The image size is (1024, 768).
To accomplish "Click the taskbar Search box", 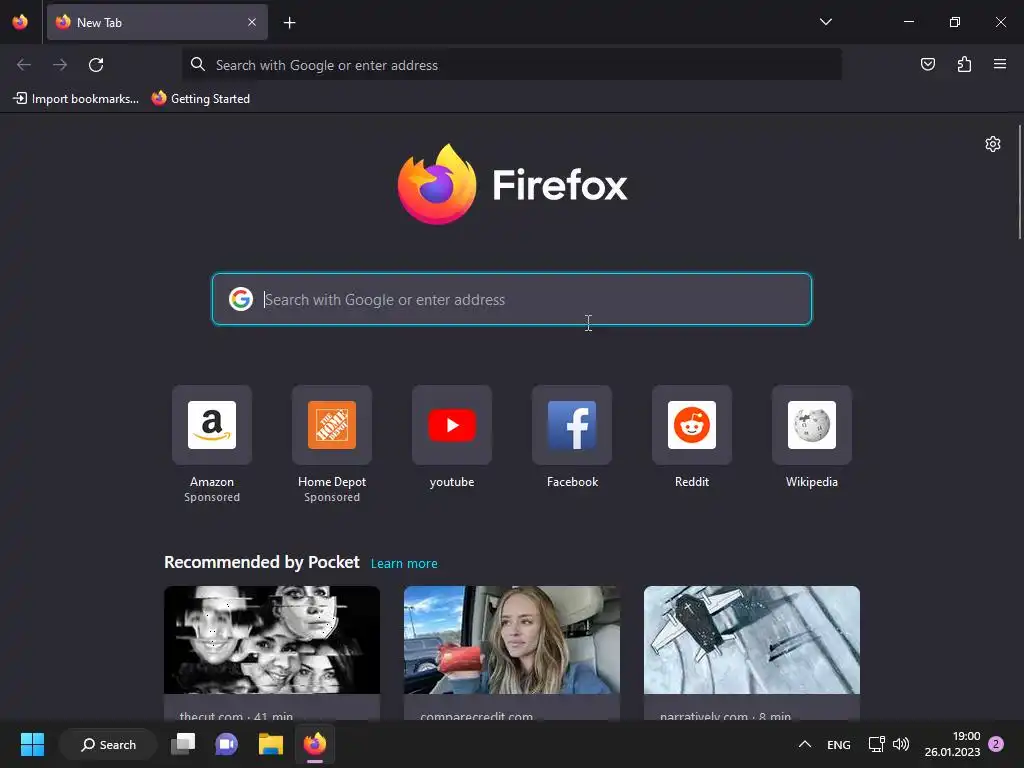I will [108, 744].
